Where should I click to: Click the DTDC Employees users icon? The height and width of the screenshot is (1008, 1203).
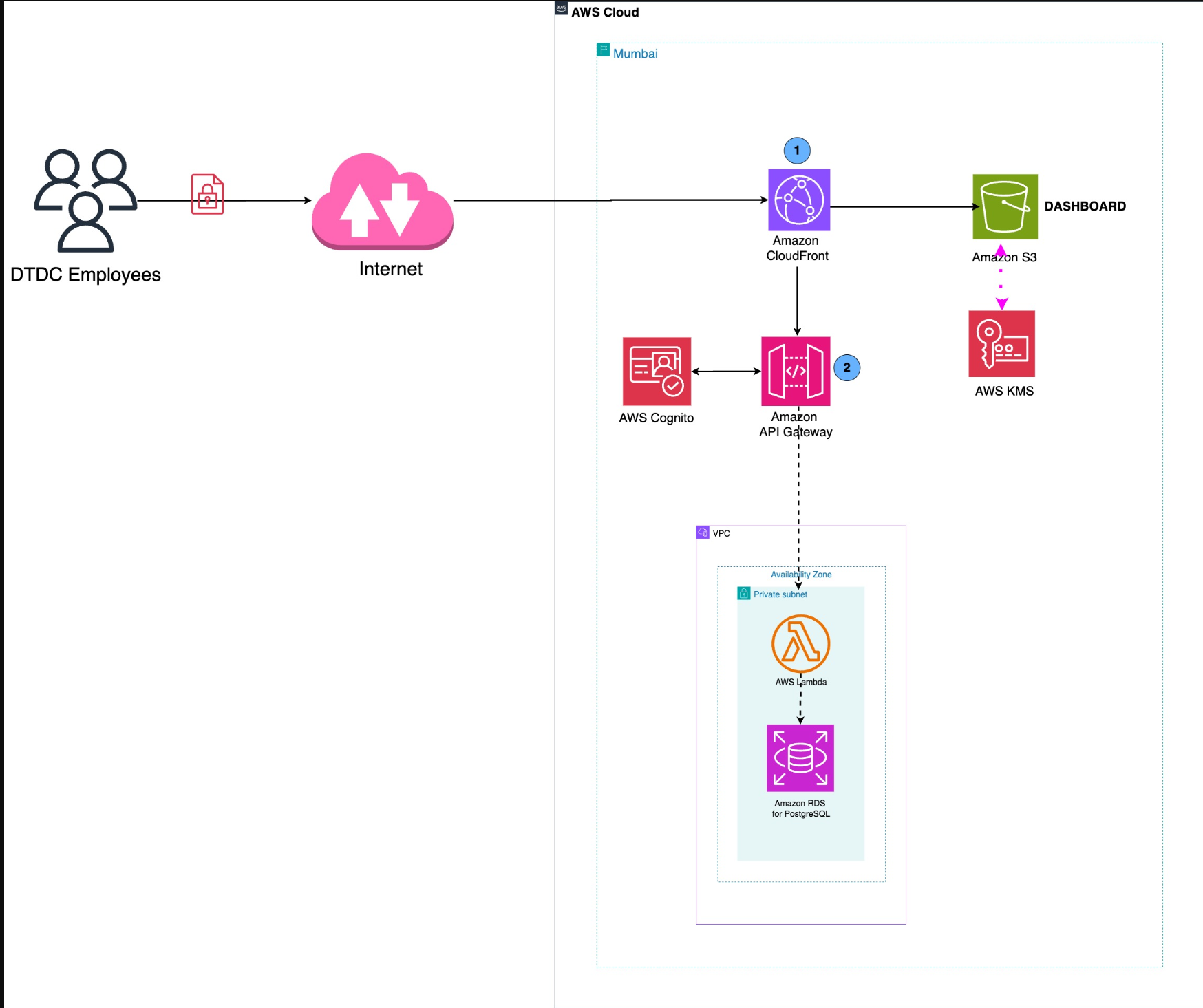click(x=85, y=200)
